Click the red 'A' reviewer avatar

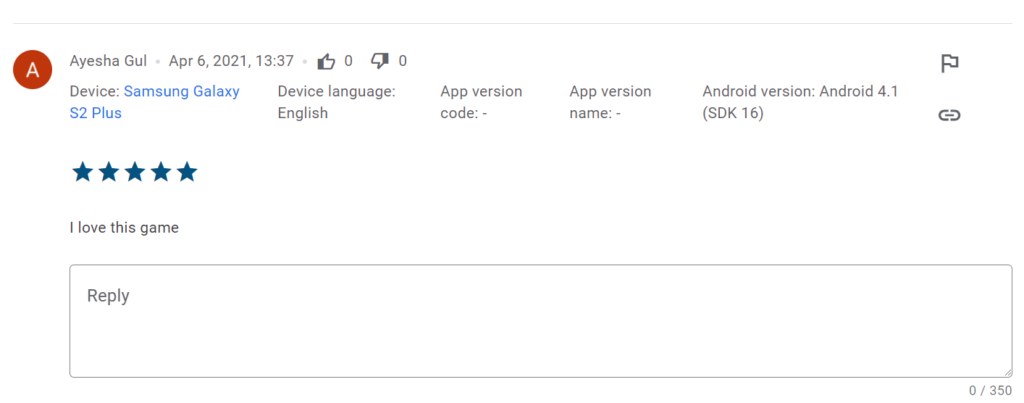coord(33,70)
